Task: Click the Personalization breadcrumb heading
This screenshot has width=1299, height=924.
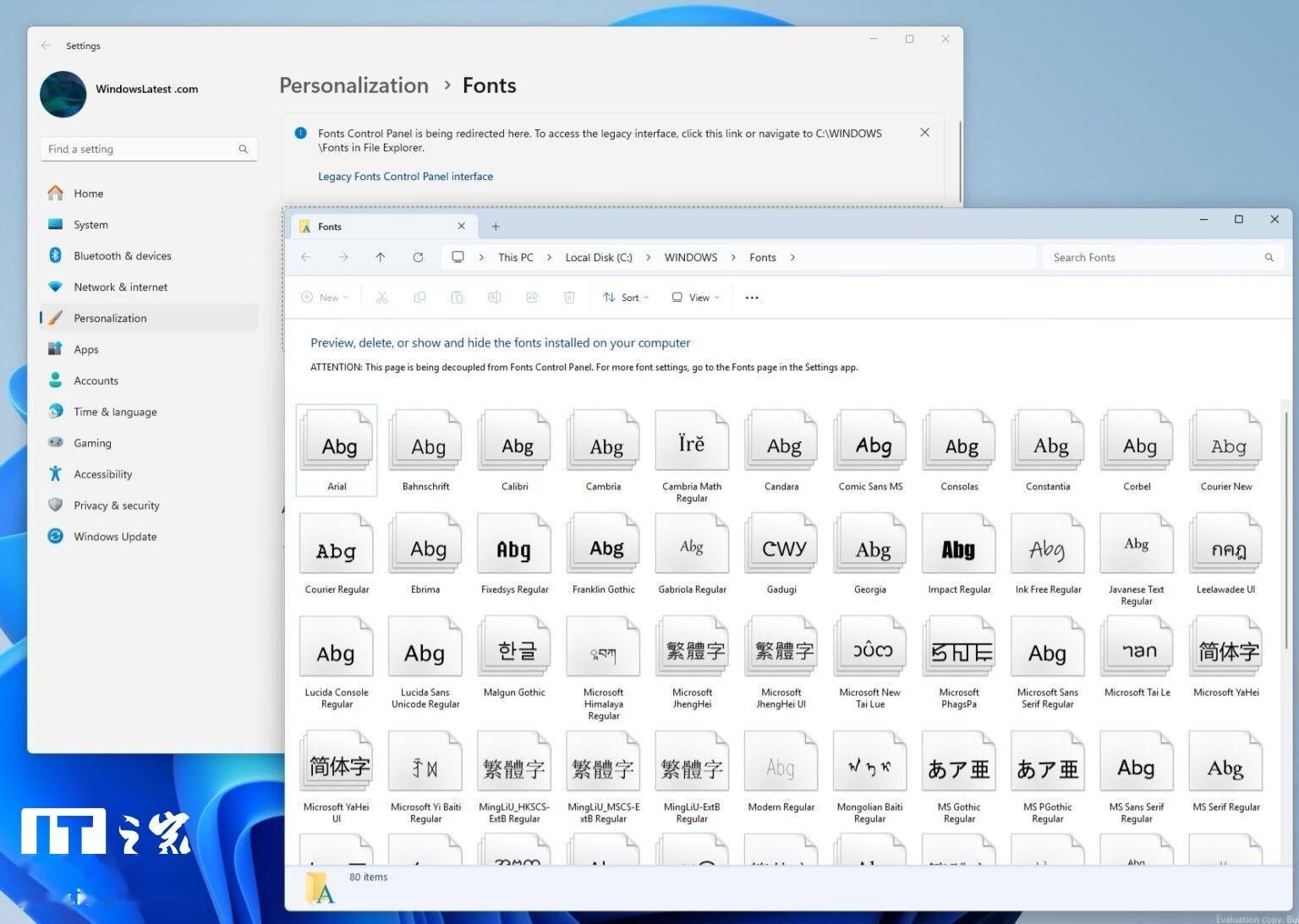Action: pos(354,85)
